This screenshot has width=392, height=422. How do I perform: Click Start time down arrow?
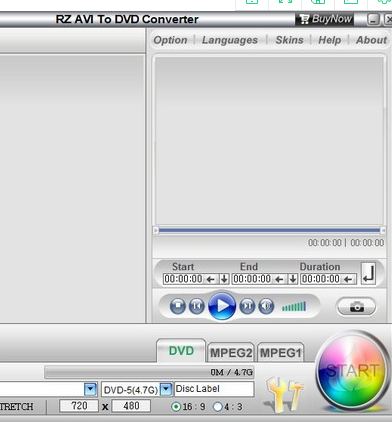click(x=224, y=279)
